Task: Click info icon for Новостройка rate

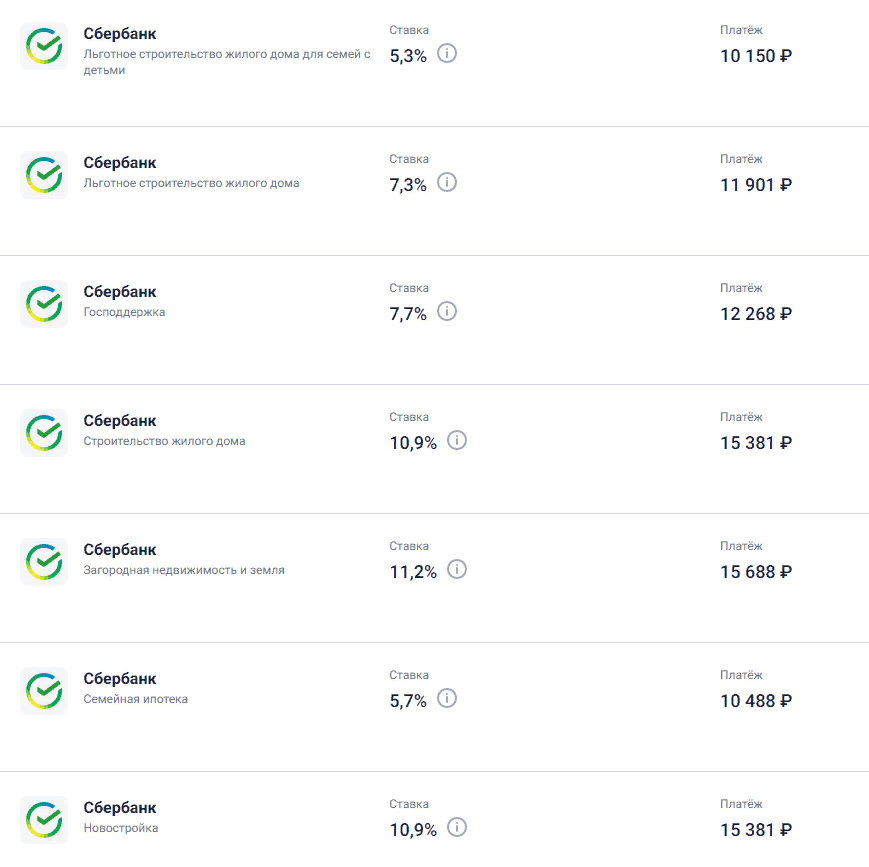Action: (x=457, y=827)
